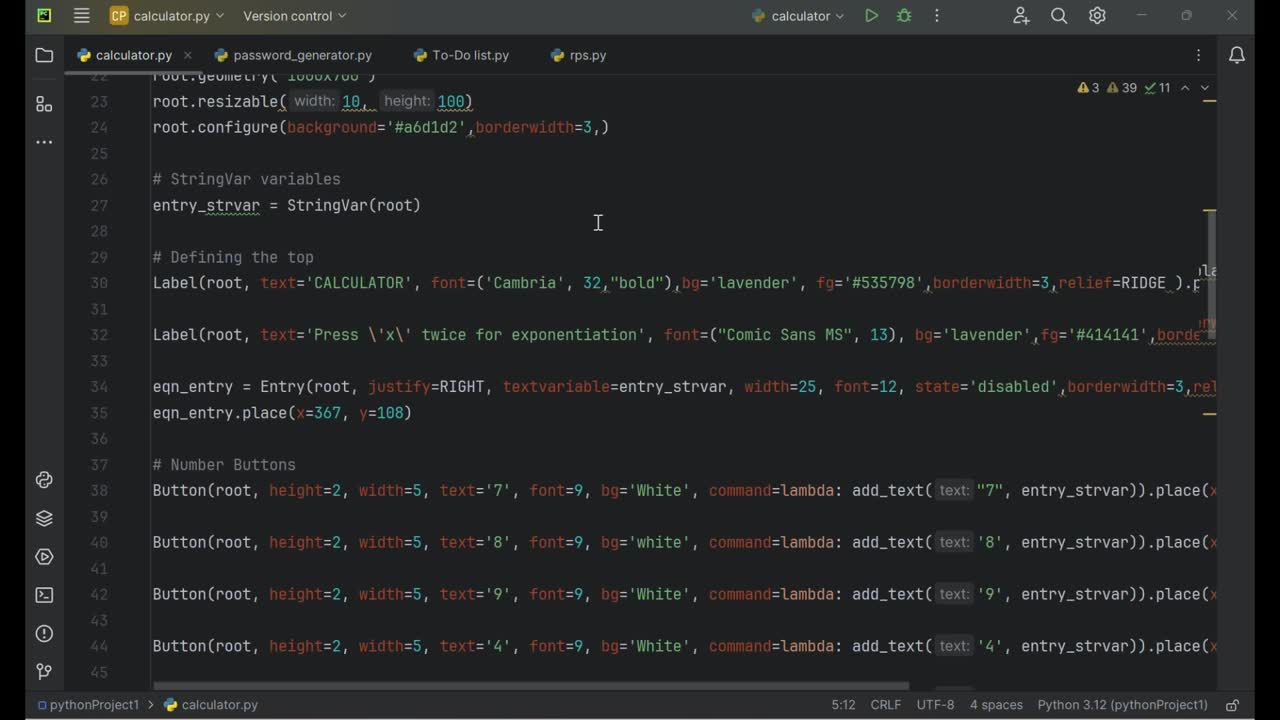
Task: Open the Python Console tool window
Action: [x=44, y=480]
